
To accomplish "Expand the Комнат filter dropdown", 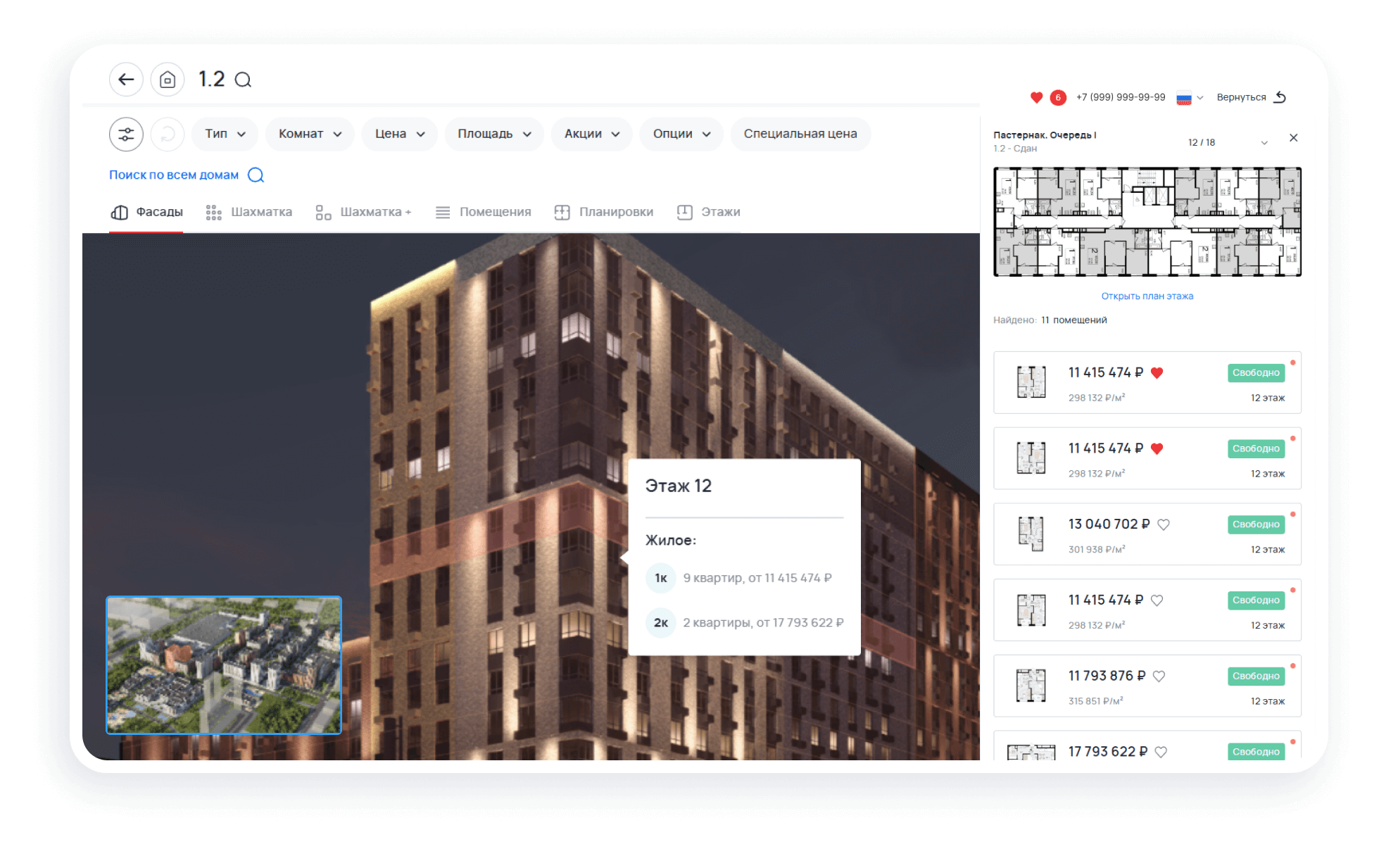I will click(x=310, y=134).
